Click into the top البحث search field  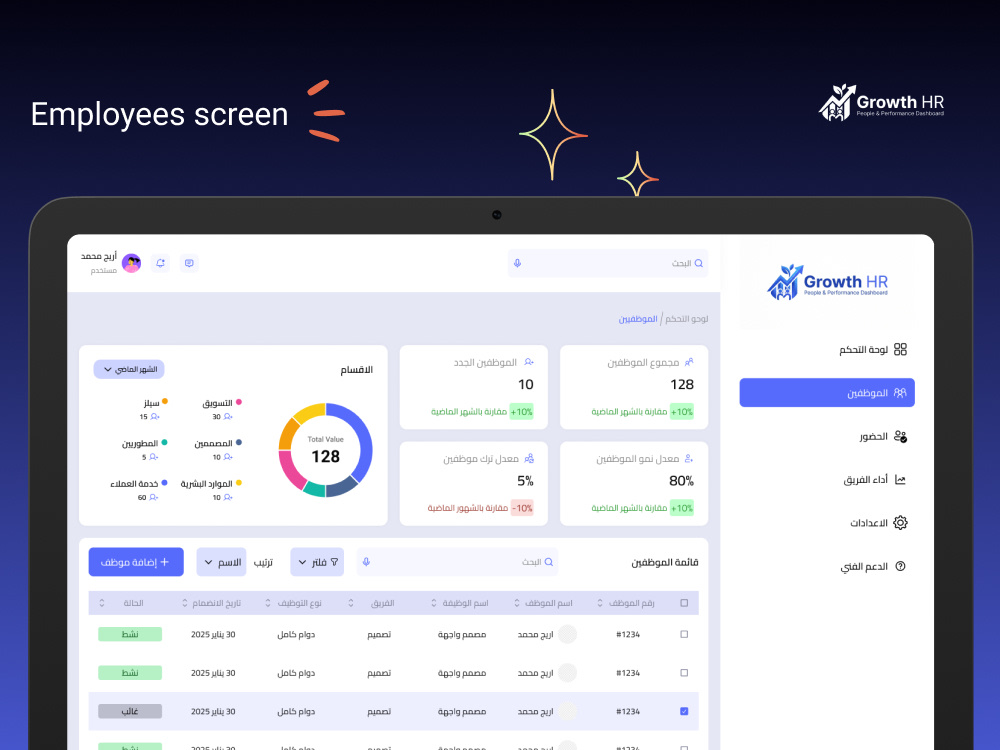pyautogui.click(x=608, y=263)
